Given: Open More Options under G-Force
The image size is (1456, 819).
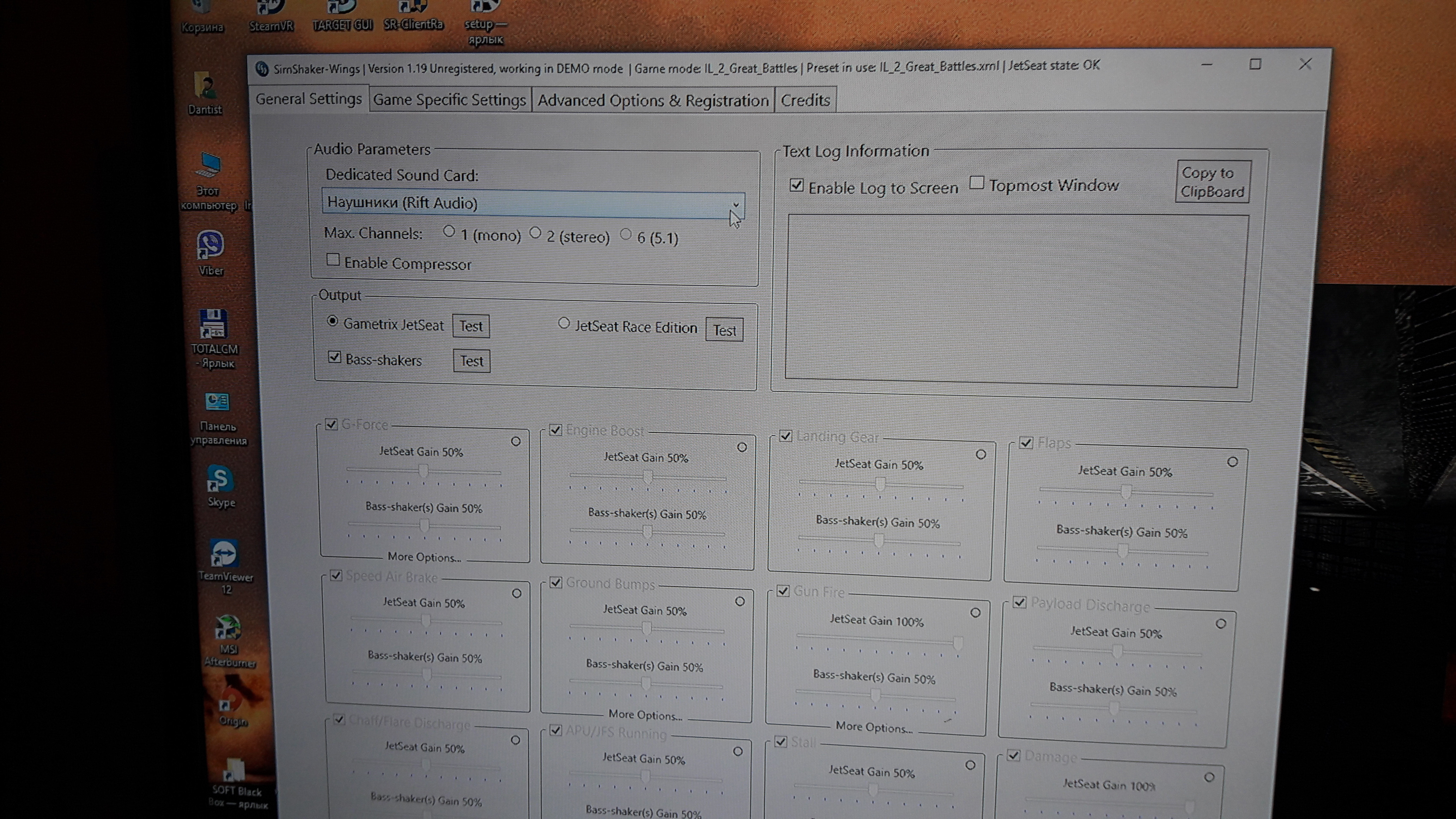Looking at the screenshot, I should pos(424,557).
